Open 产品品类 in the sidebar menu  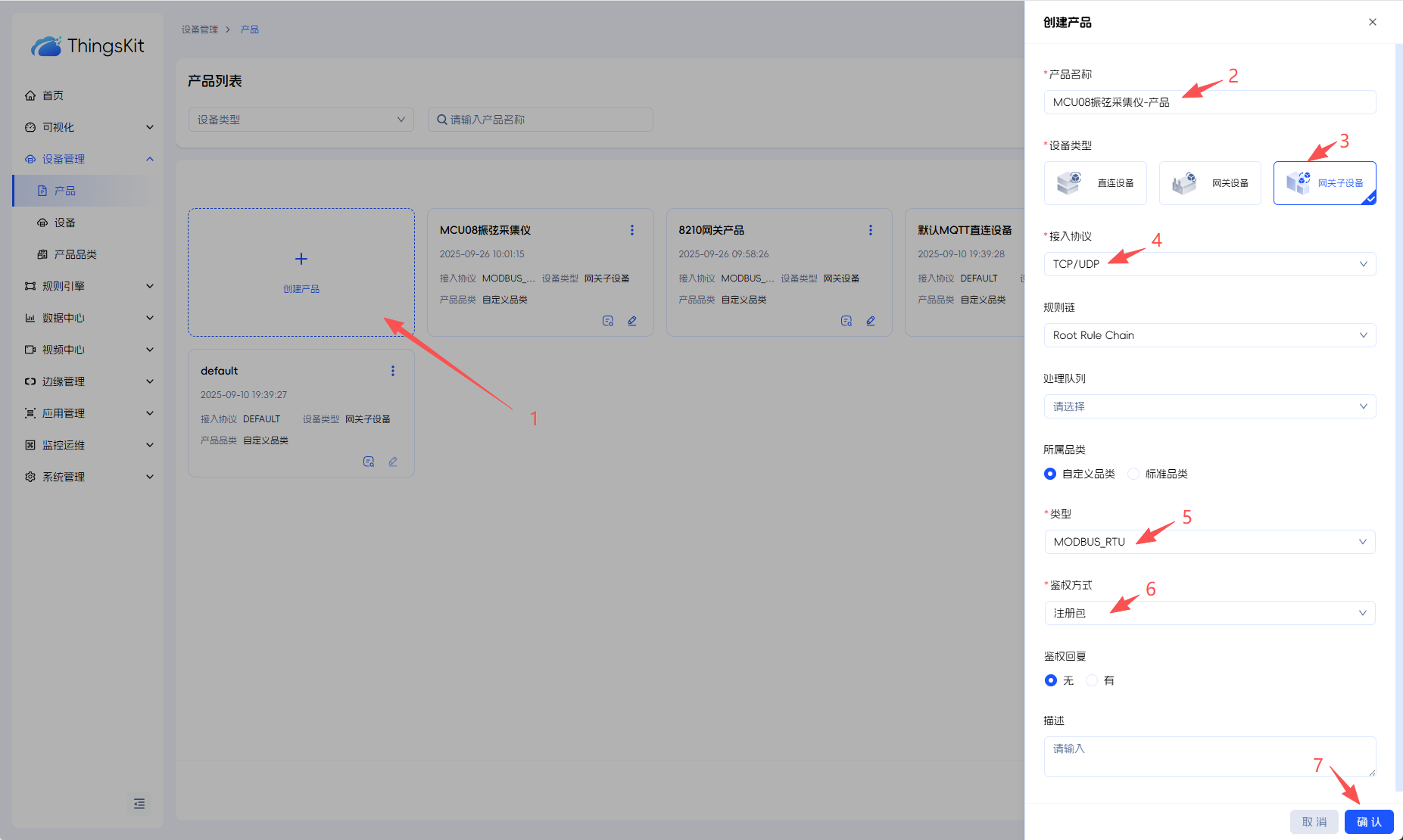pos(75,254)
